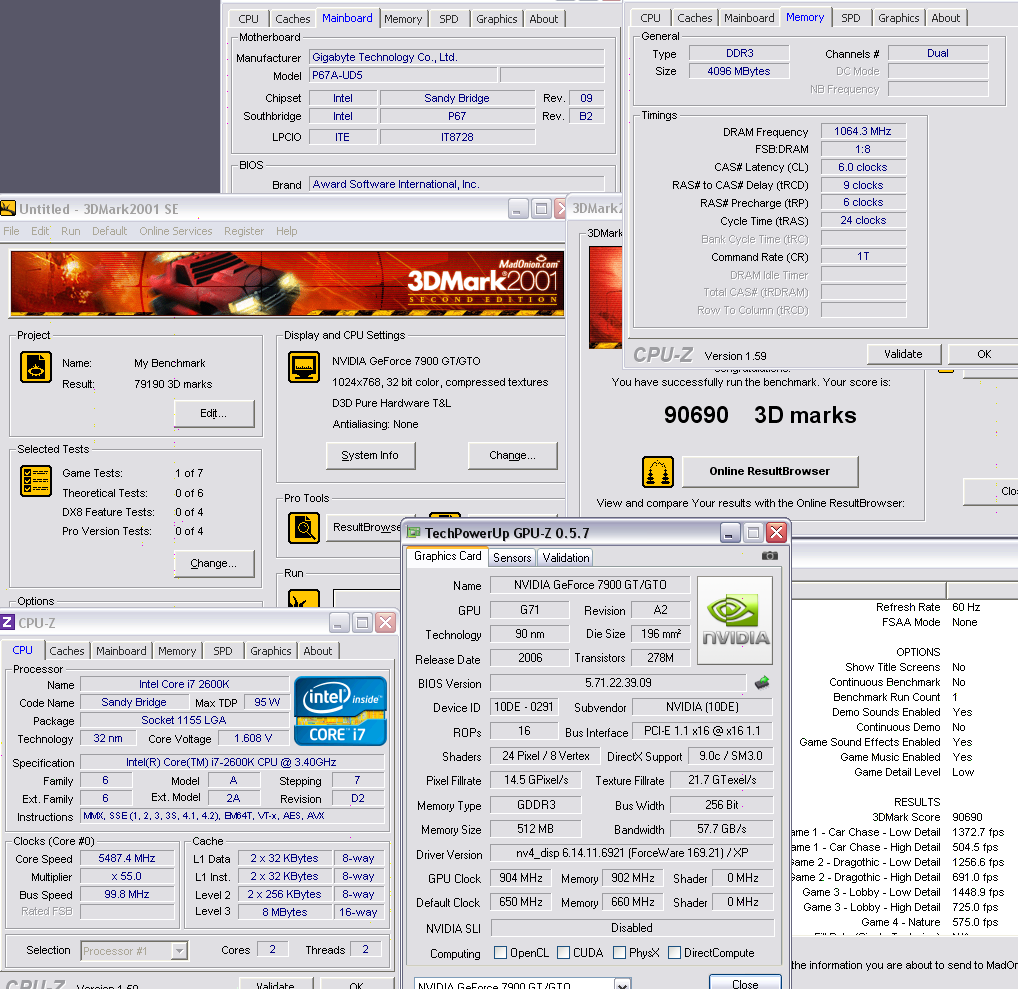Open Graphics tab in bottom CPU-Z window

[x=271, y=651]
